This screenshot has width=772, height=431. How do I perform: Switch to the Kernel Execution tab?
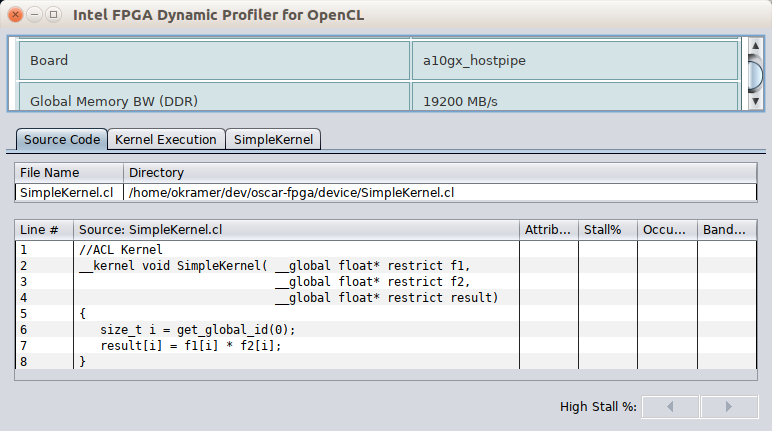click(x=165, y=140)
